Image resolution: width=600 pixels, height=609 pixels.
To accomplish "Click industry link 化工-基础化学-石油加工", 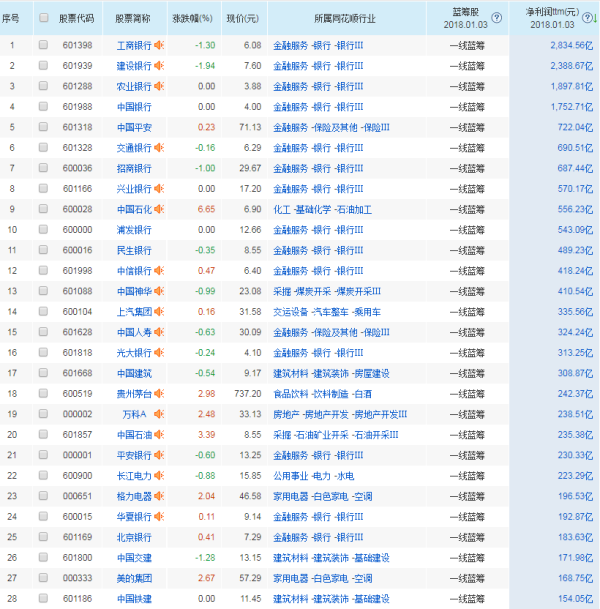I will pos(322,210).
